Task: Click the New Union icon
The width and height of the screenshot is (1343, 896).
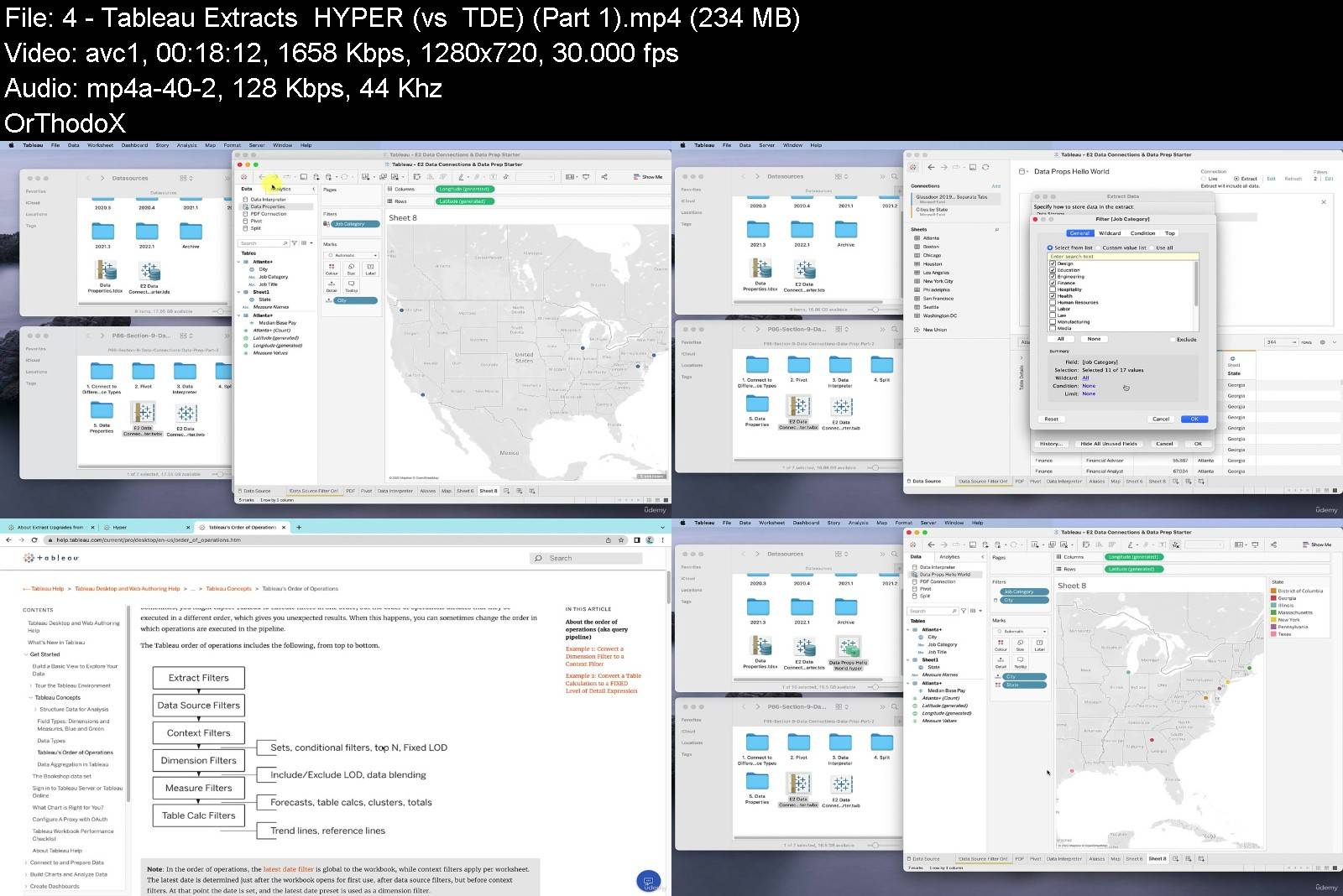Action: (x=917, y=330)
